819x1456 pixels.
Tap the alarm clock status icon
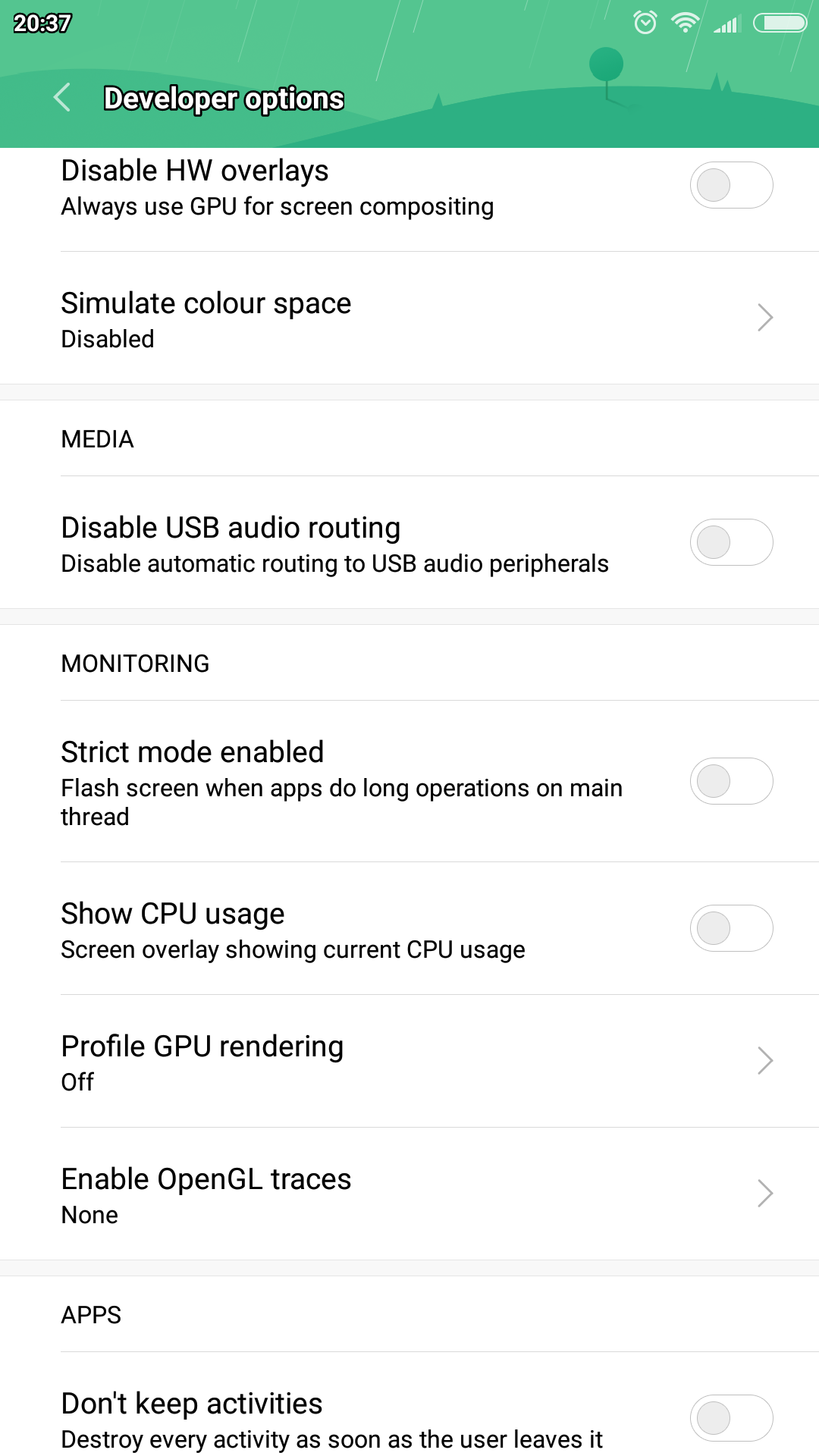pos(645,23)
